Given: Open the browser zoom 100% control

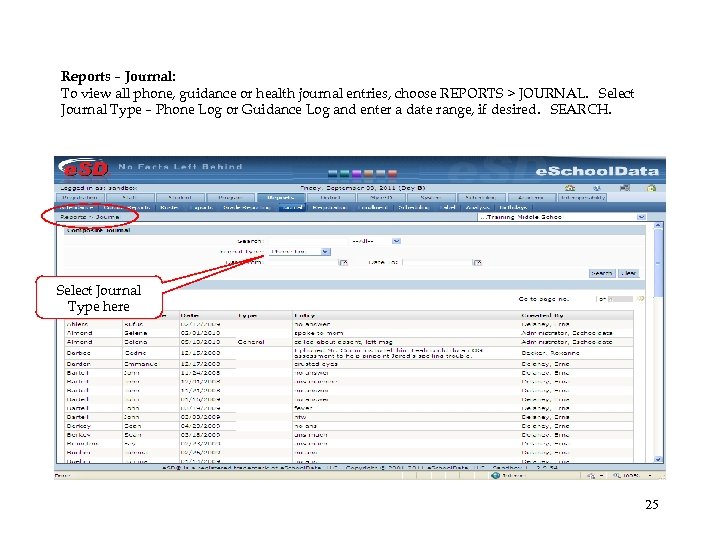Looking at the screenshot, I should [x=633, y=476].
